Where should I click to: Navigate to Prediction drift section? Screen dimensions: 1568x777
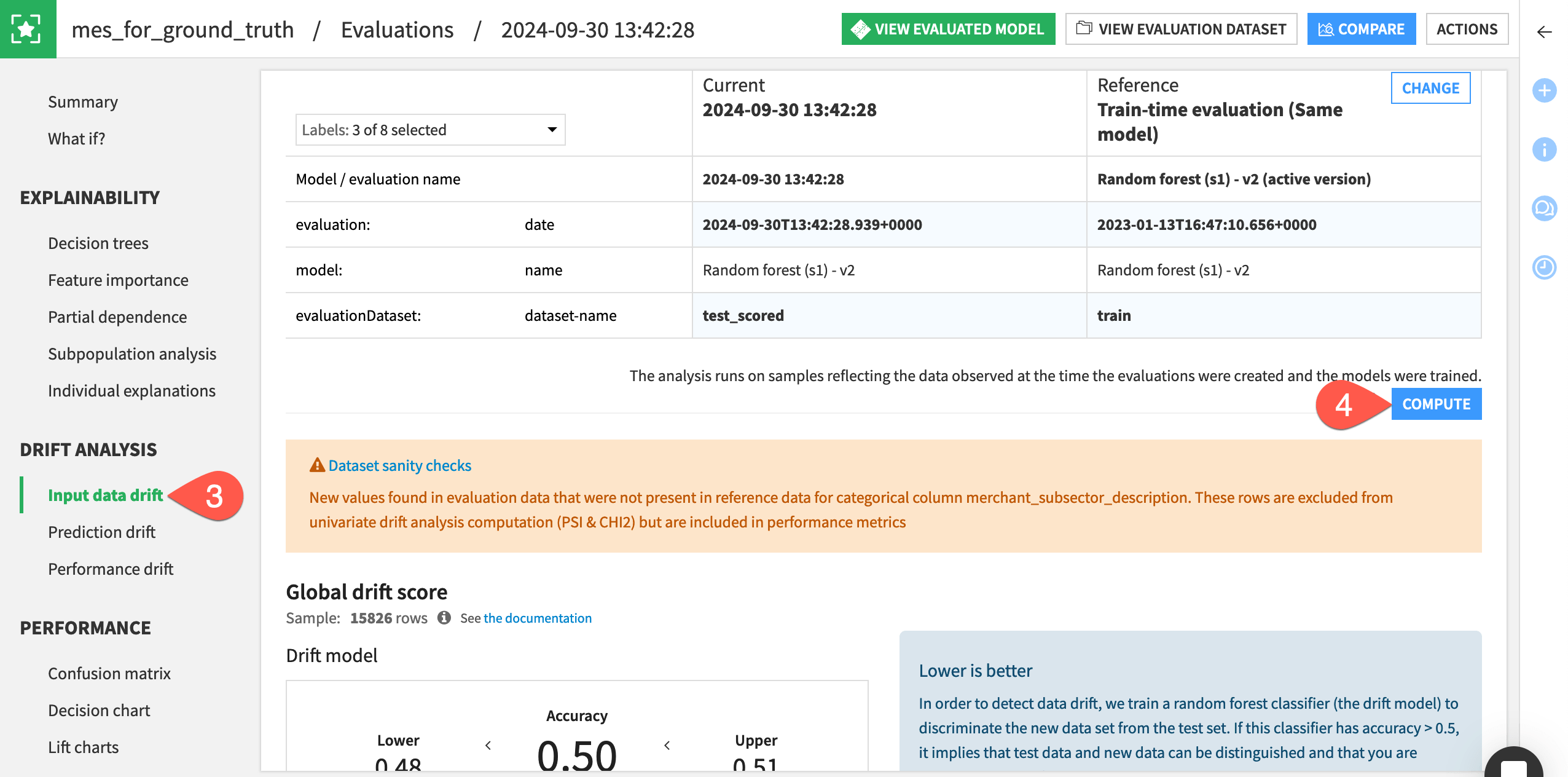click(101, 530)
